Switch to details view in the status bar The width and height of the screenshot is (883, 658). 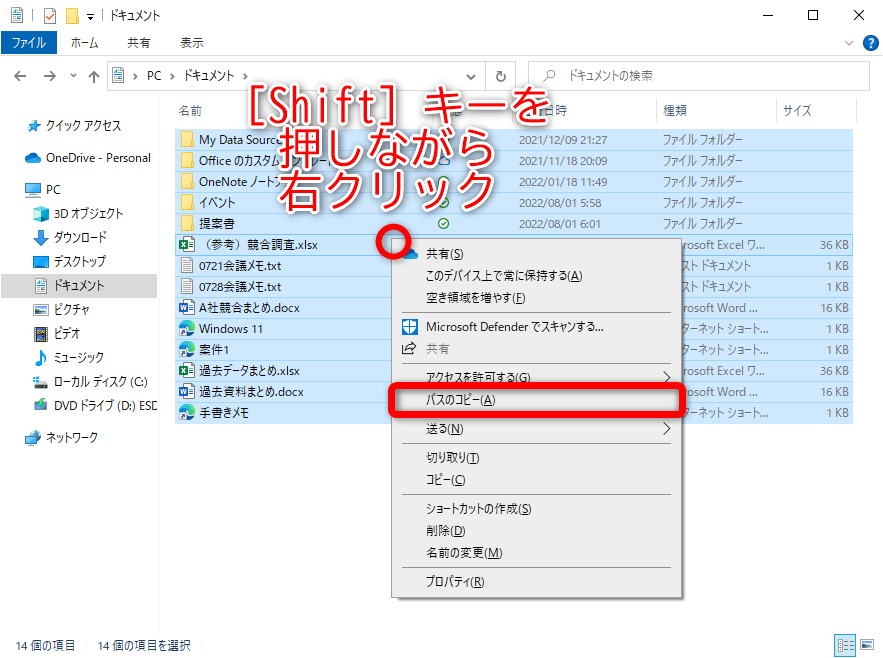point(845,645)
